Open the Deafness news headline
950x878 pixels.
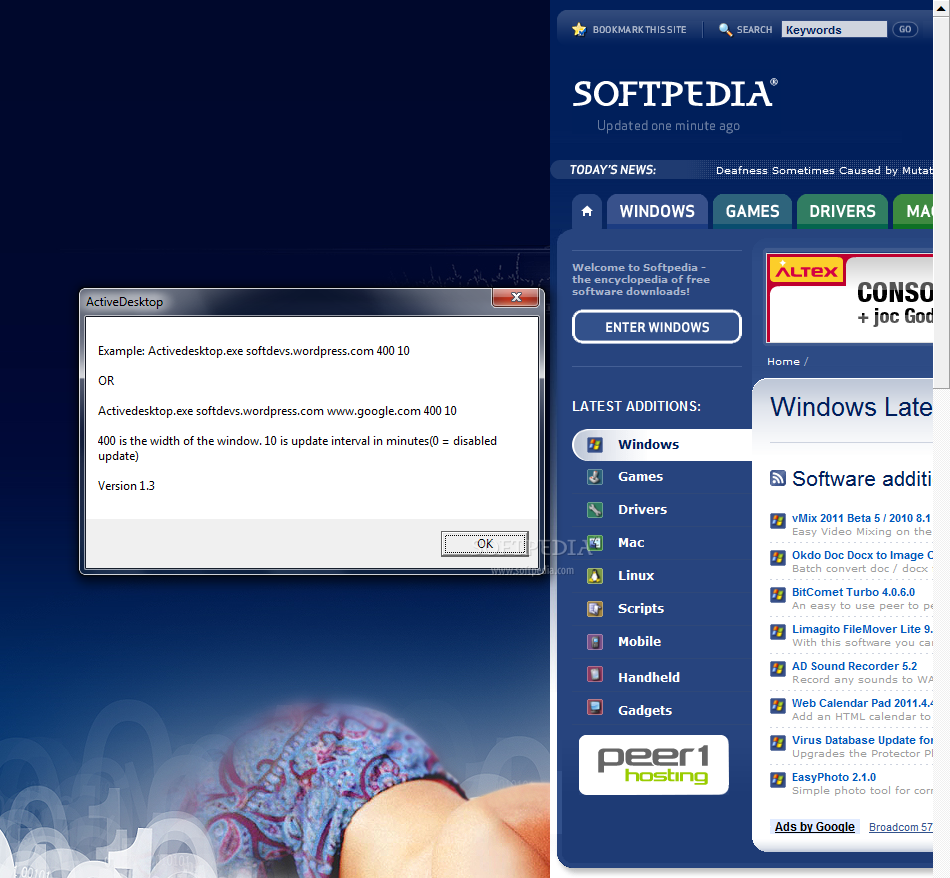pyautogui.click(x=824, y=170)
